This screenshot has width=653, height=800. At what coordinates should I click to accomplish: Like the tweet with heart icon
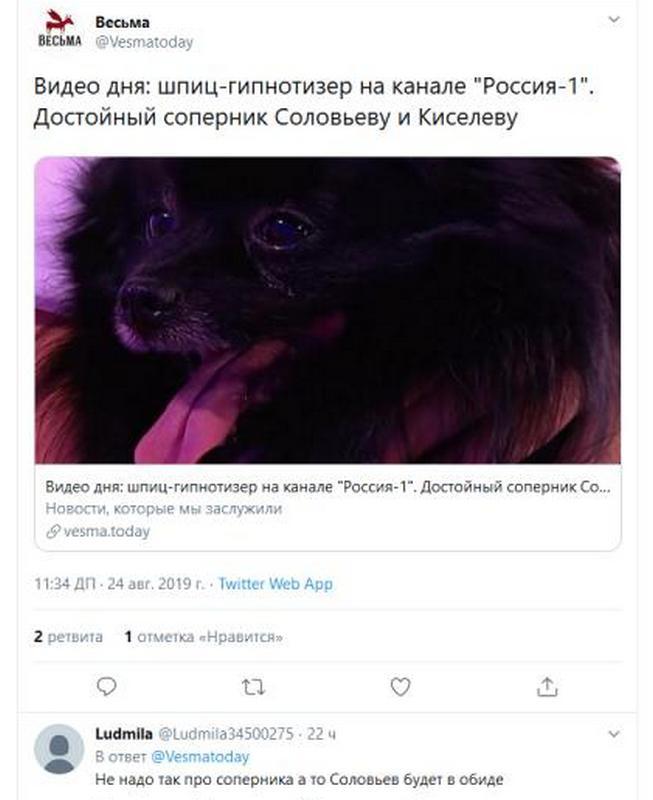coord(400,687)
